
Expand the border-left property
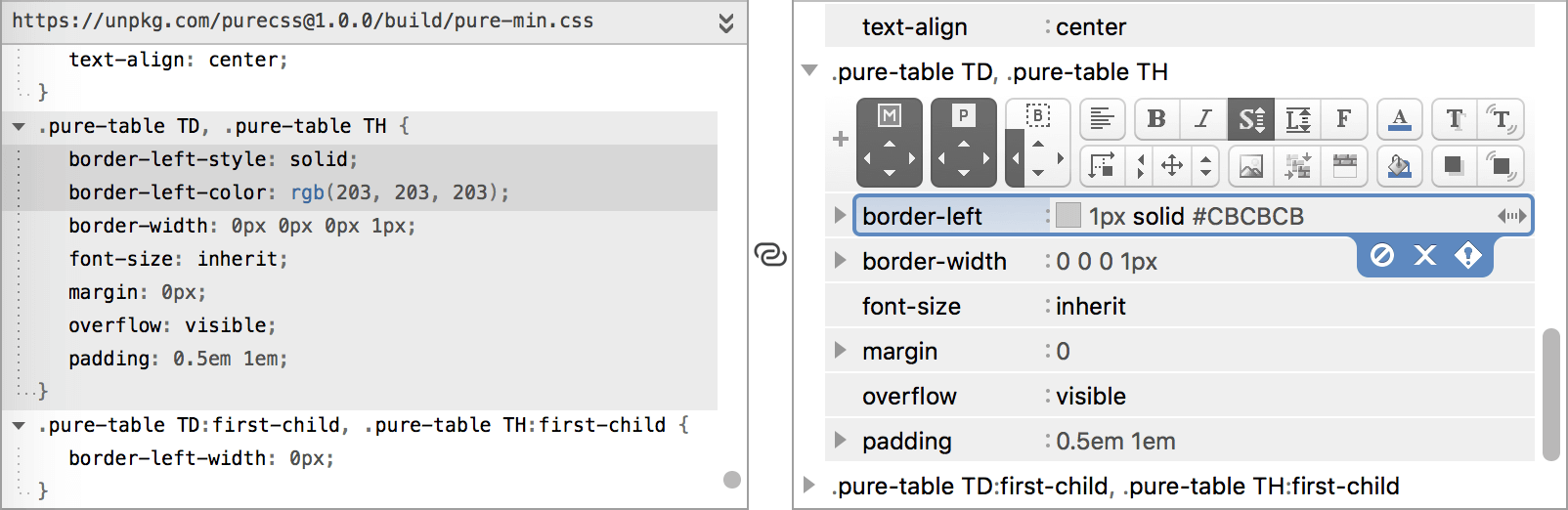point(840,215)
